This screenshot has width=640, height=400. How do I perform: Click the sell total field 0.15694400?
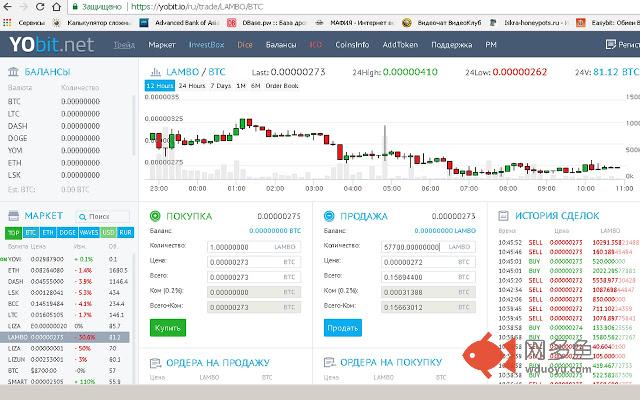tap(428, 277)
